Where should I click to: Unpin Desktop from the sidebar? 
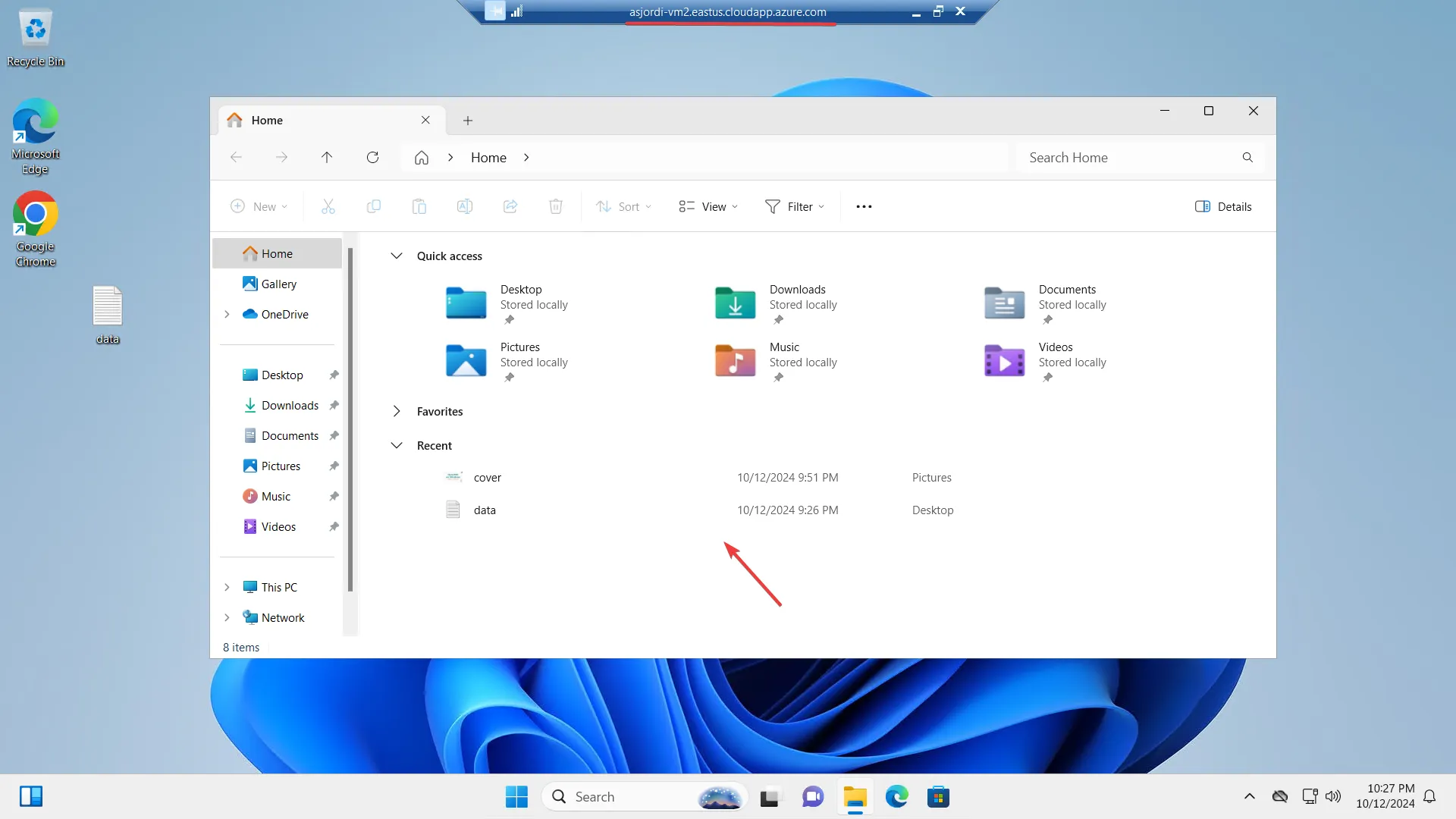pos(334,375)
